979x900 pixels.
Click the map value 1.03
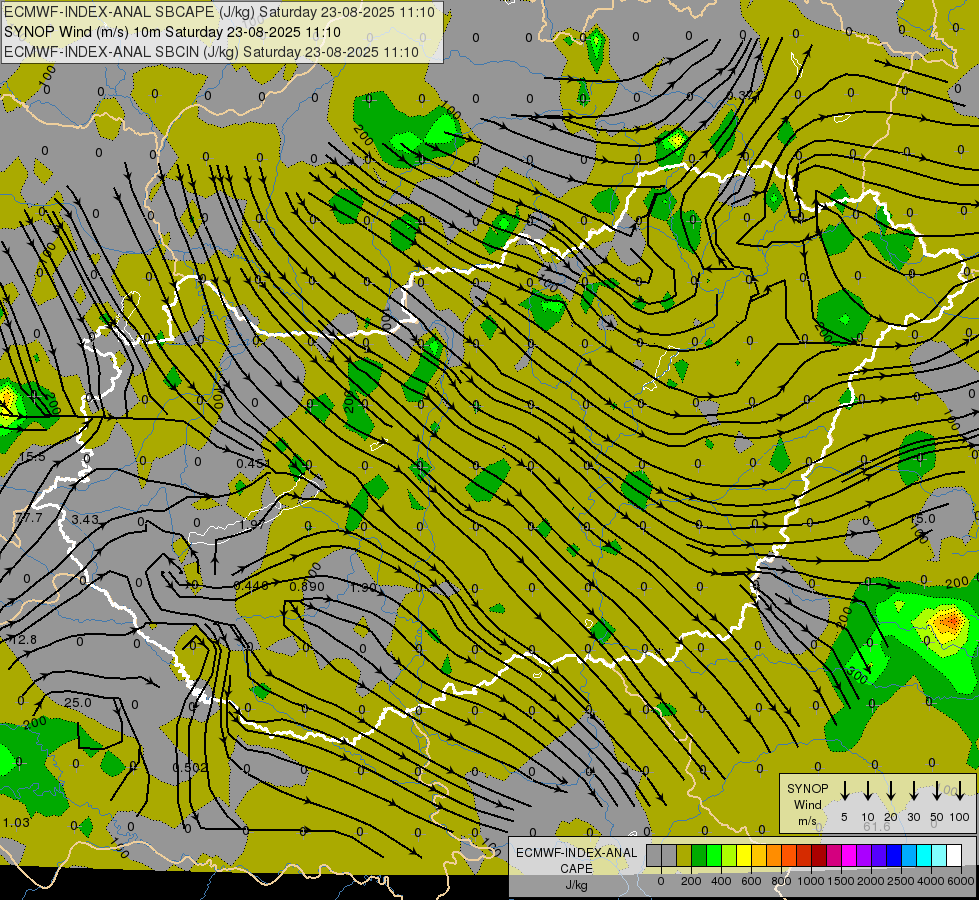[16, 823]
